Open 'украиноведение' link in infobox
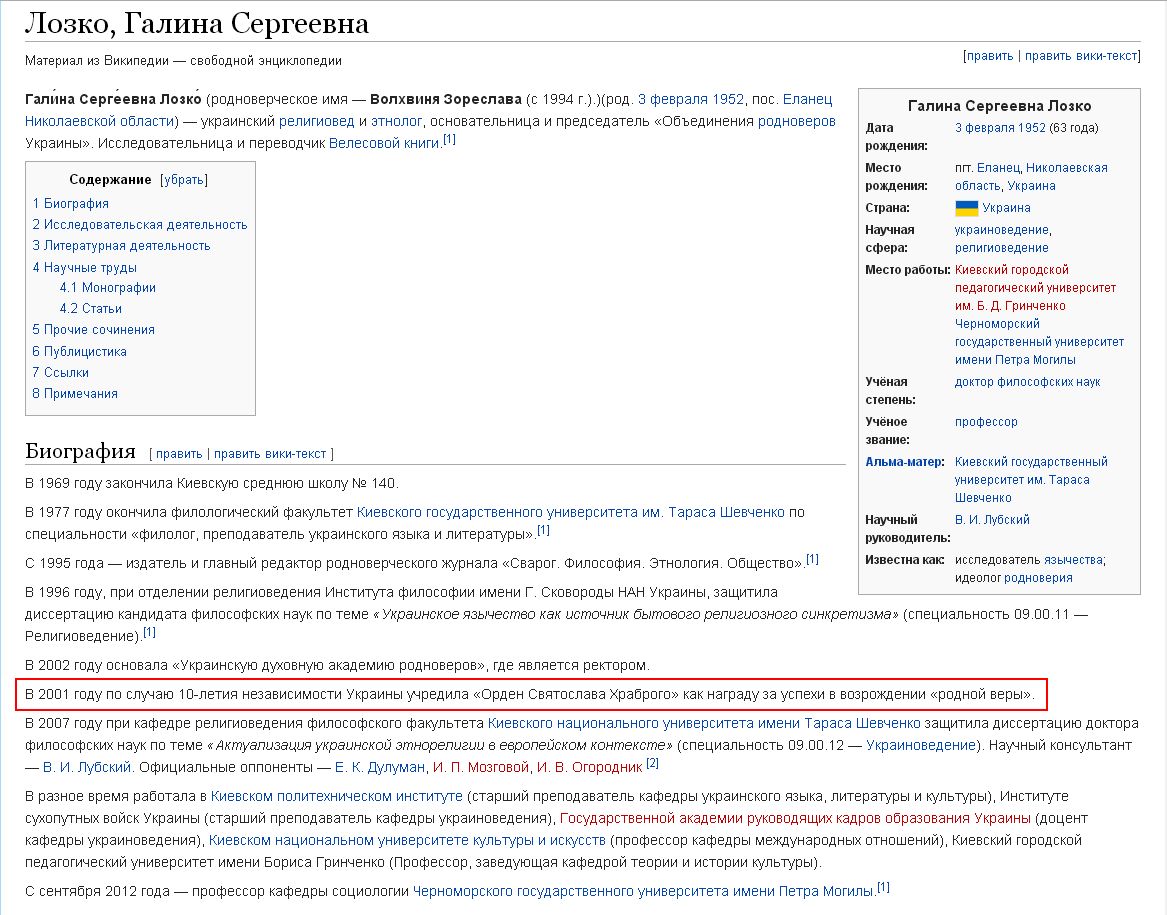 point(1002,229)
